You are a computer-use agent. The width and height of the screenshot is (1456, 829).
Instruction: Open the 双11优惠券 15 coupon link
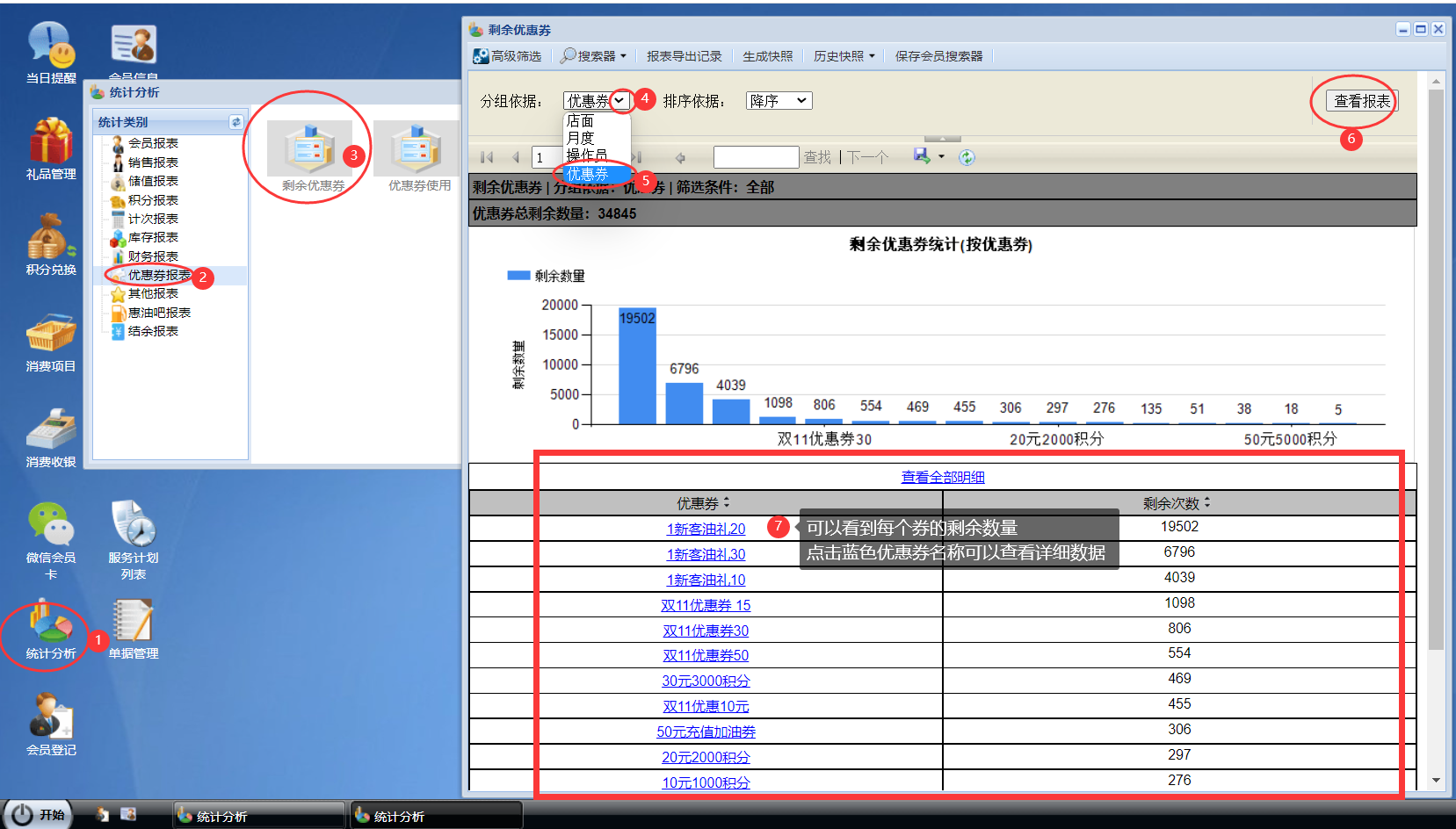click(x=706, y=605)
